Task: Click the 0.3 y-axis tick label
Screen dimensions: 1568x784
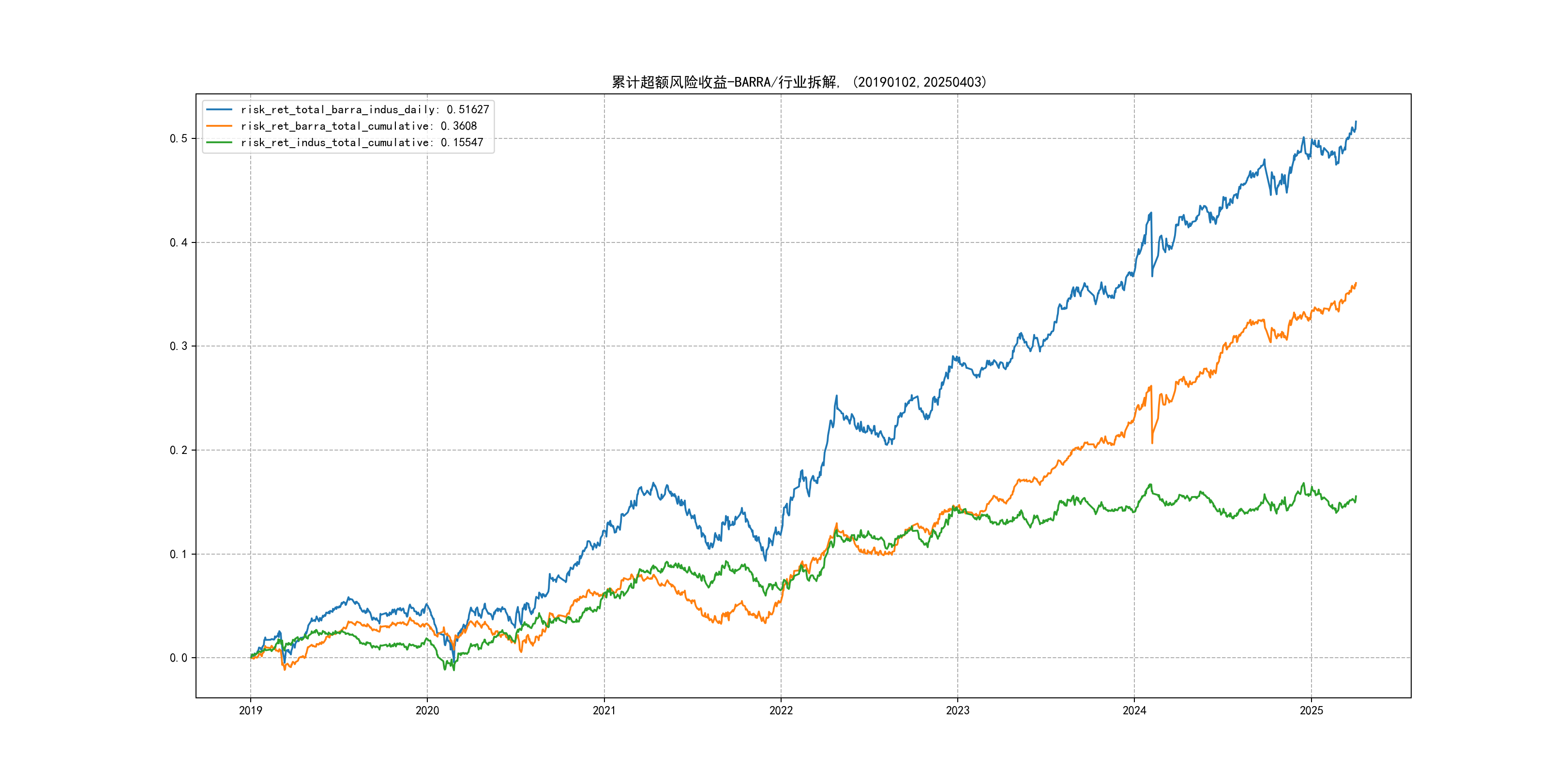Action: (179, 347)
